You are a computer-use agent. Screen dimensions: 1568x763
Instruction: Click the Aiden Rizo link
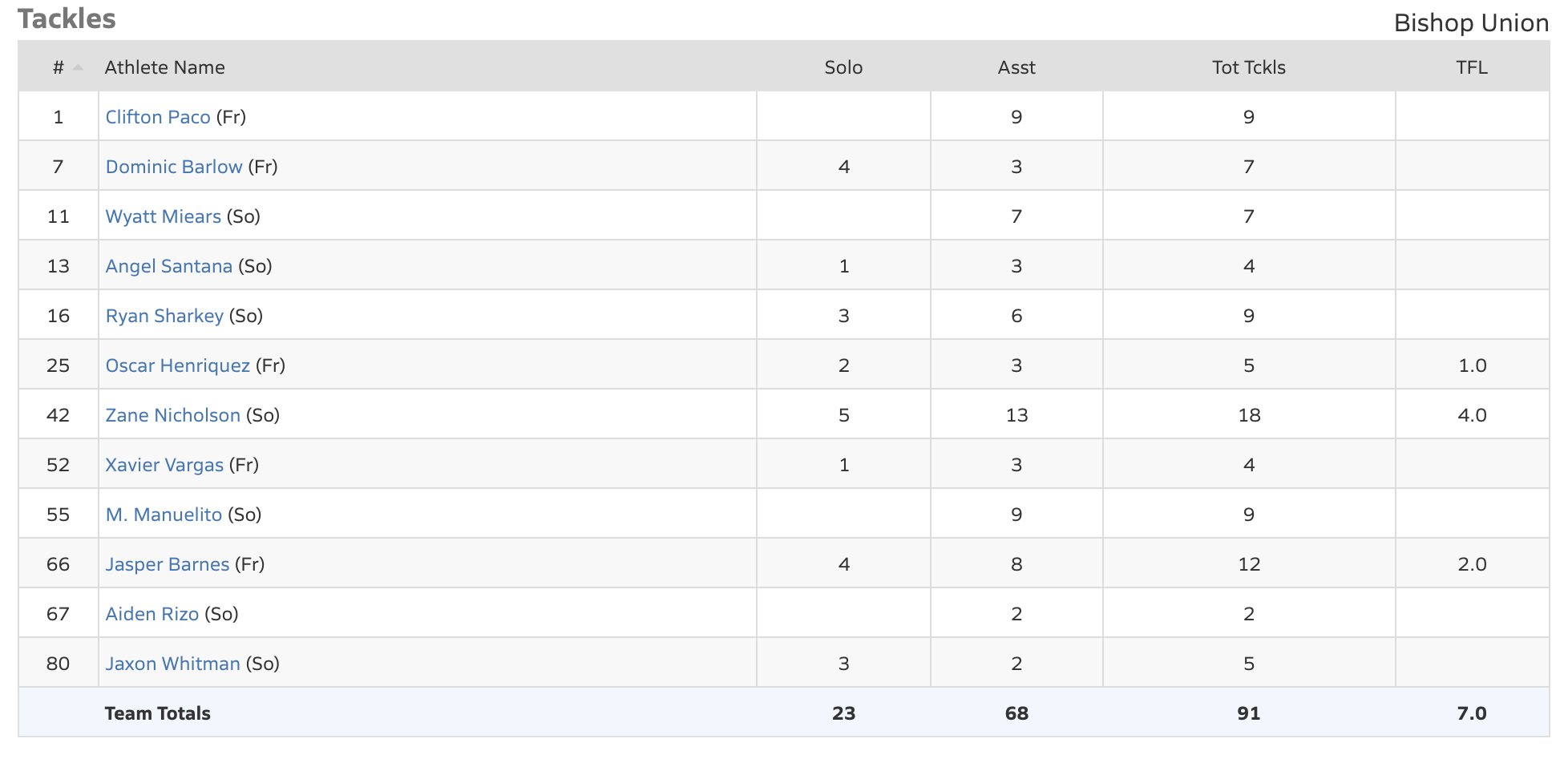pyautogui.click(x=152, y=615)
